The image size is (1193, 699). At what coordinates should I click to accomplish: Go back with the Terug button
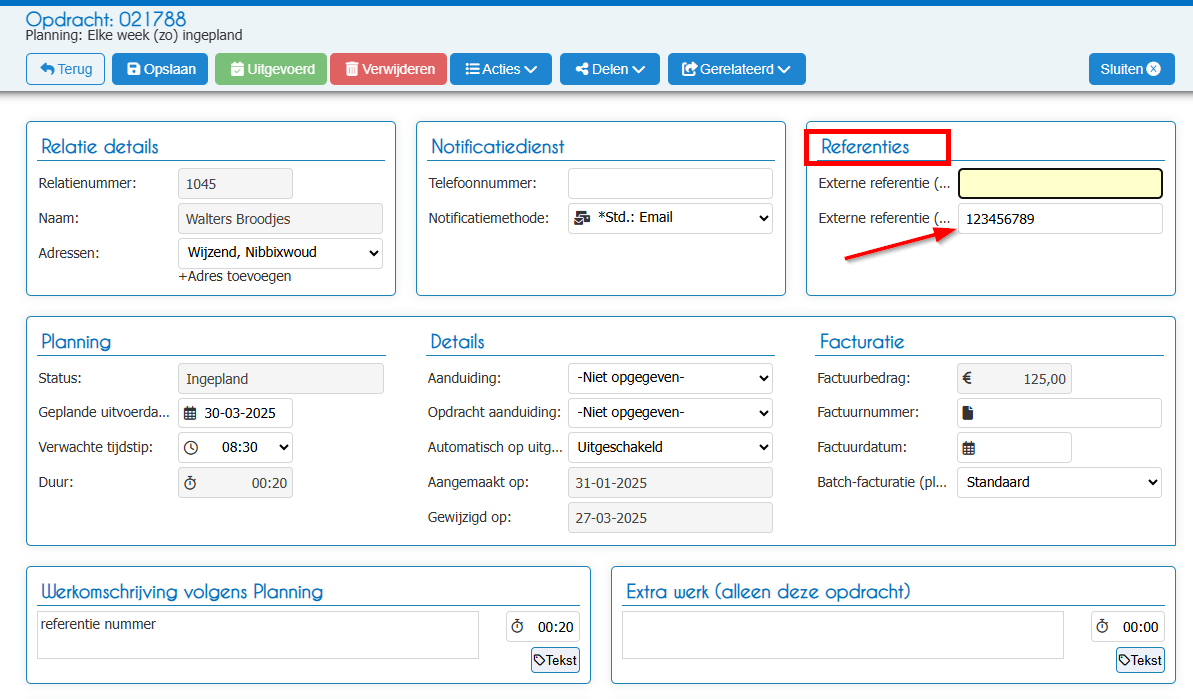(65, 69)
